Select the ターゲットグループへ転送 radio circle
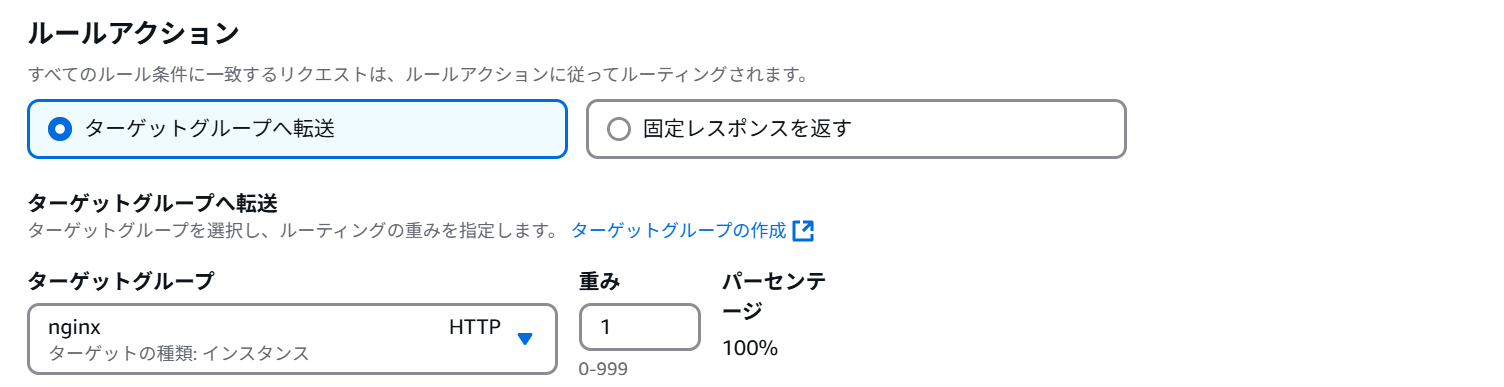 tap(60, 129)
